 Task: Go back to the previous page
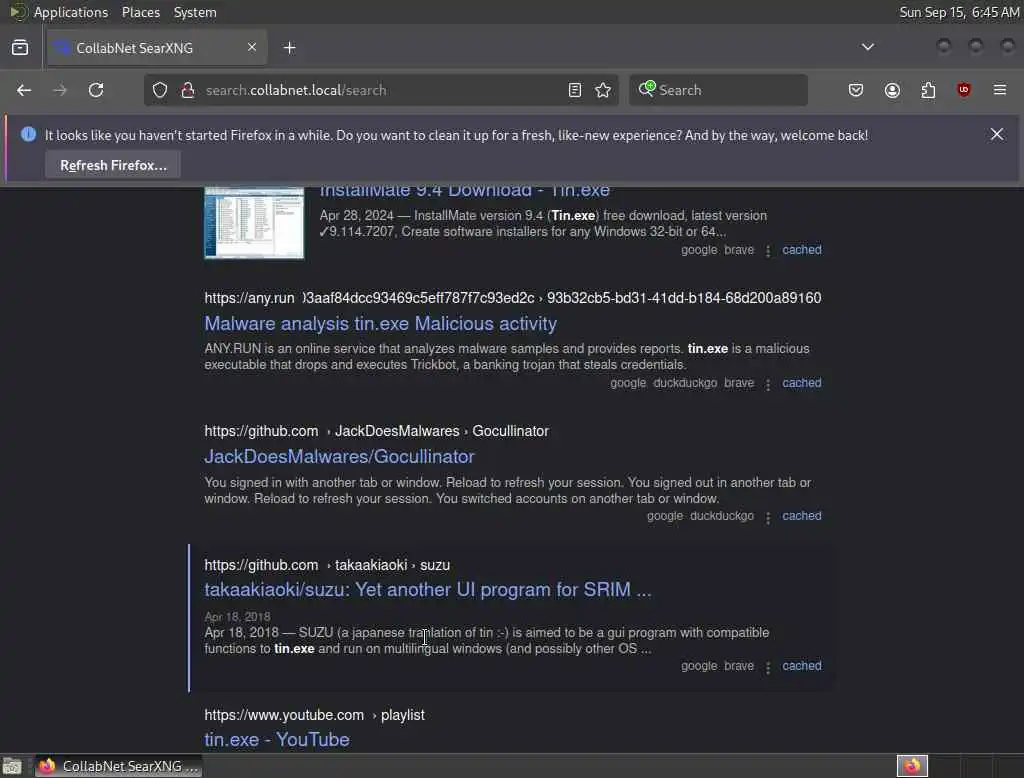pyautogui.click(x=24, y=90)
